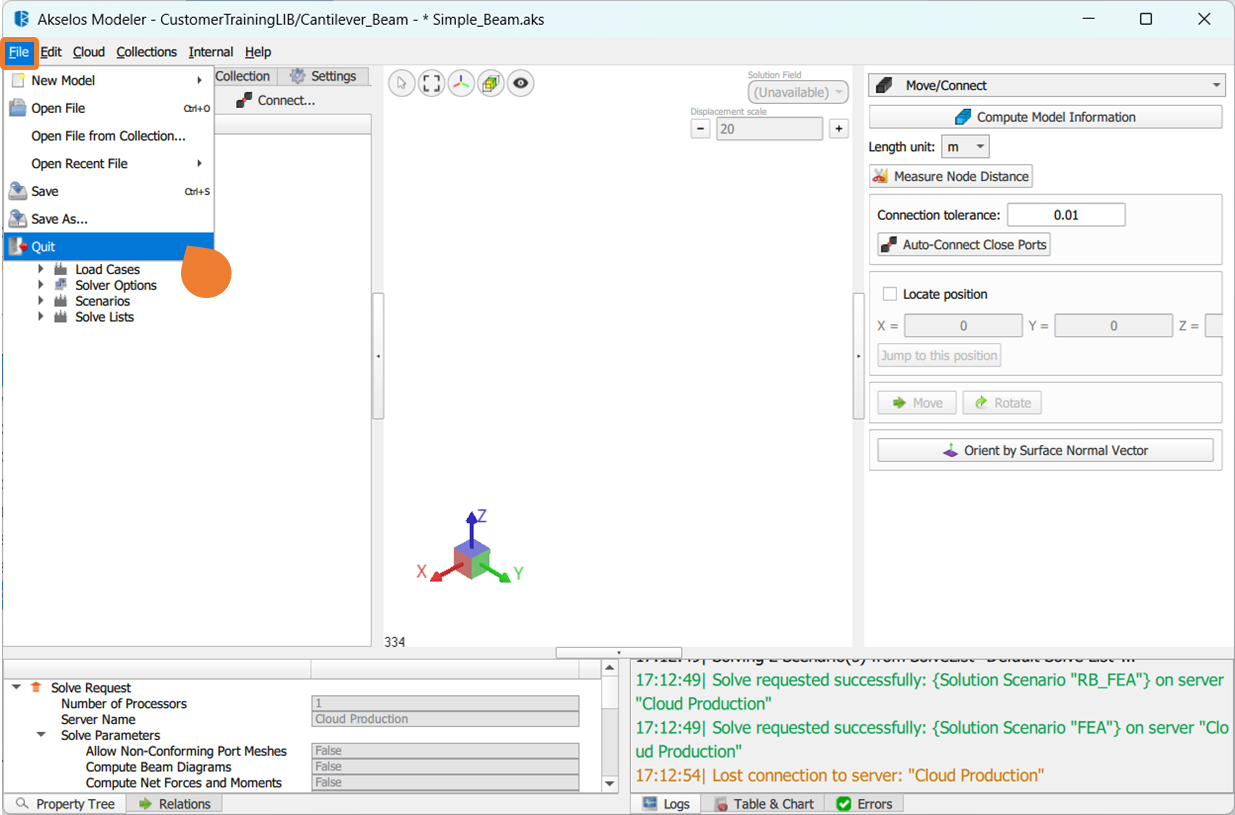Click Jump to this position button
Image resolution: width=1235 pixels, height=815 pixels.
(939, 355)
